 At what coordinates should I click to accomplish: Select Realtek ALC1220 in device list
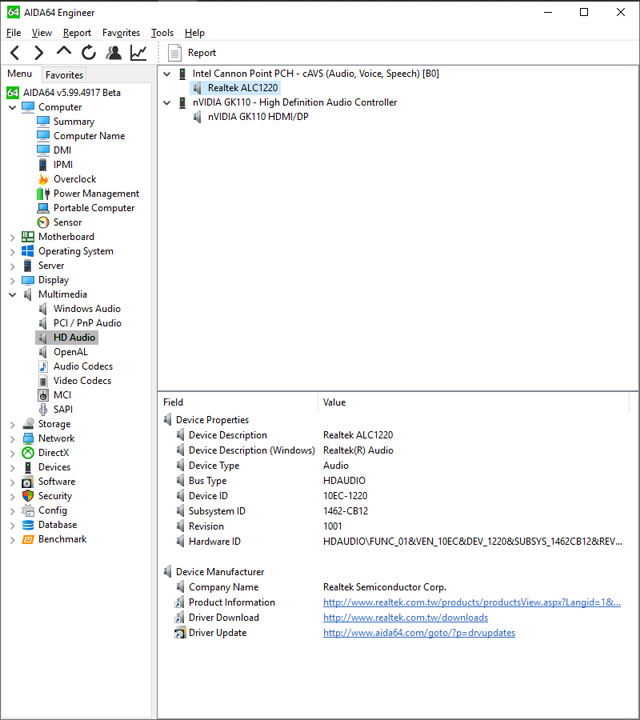point(242,88)
